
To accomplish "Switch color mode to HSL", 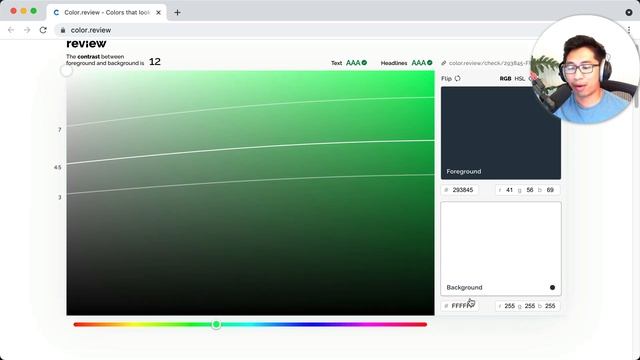I will click(520, 78).
